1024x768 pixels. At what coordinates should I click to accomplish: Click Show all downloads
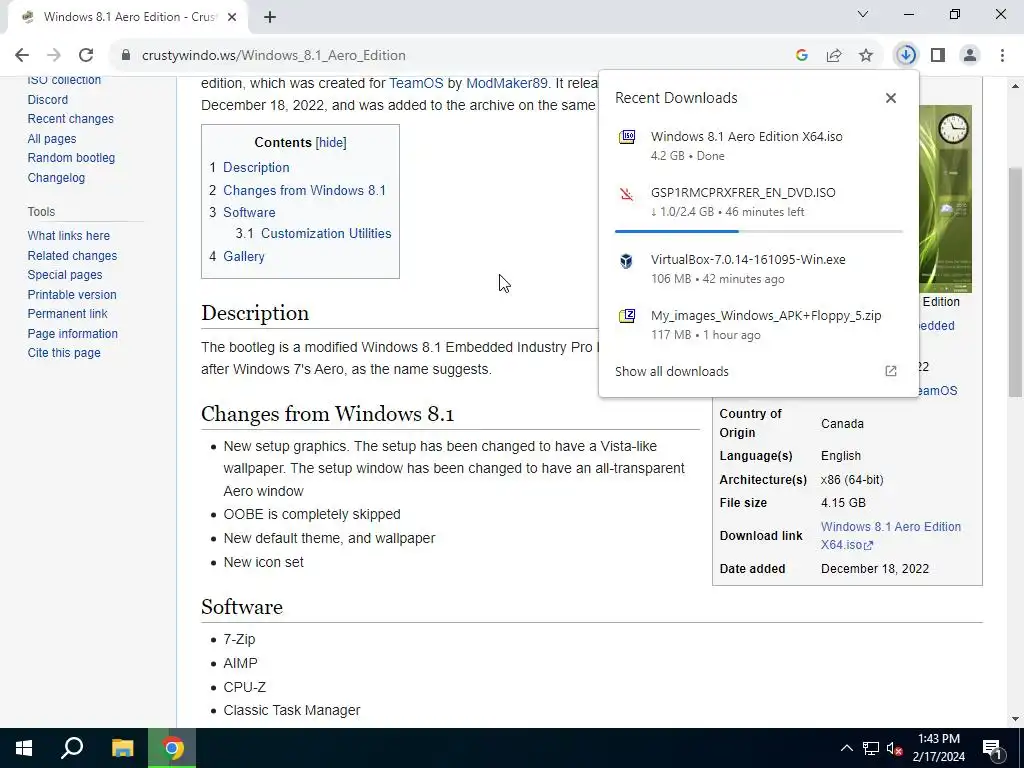[671, 372]
